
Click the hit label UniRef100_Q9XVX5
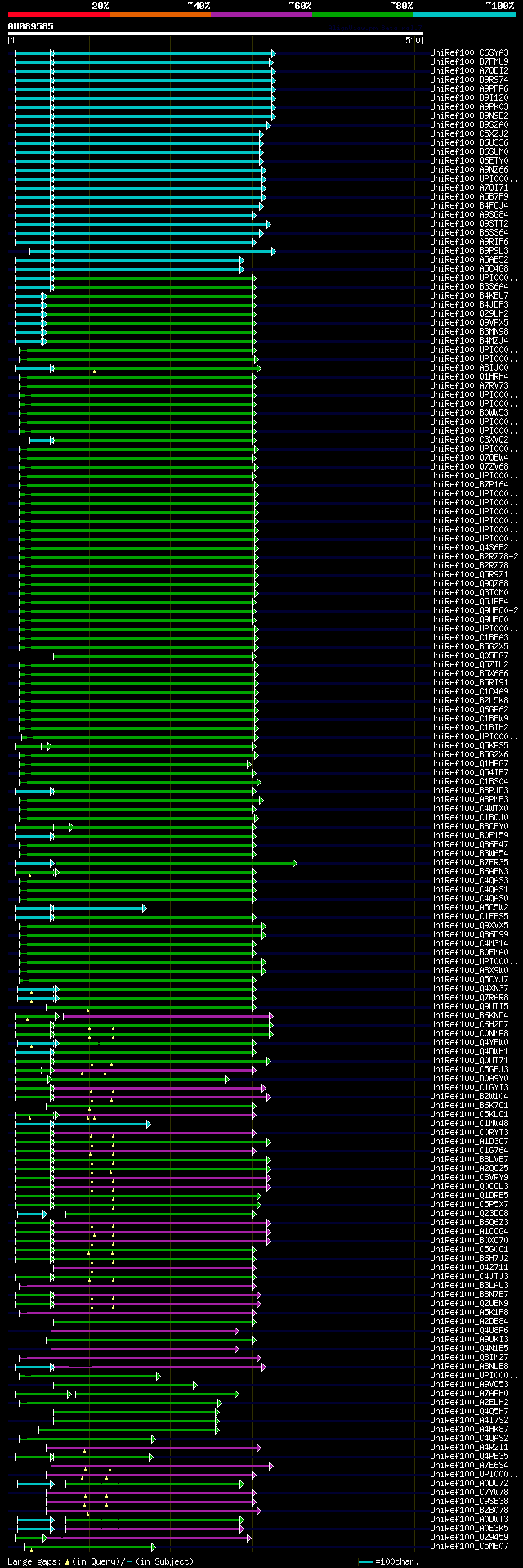coord(469,926)
